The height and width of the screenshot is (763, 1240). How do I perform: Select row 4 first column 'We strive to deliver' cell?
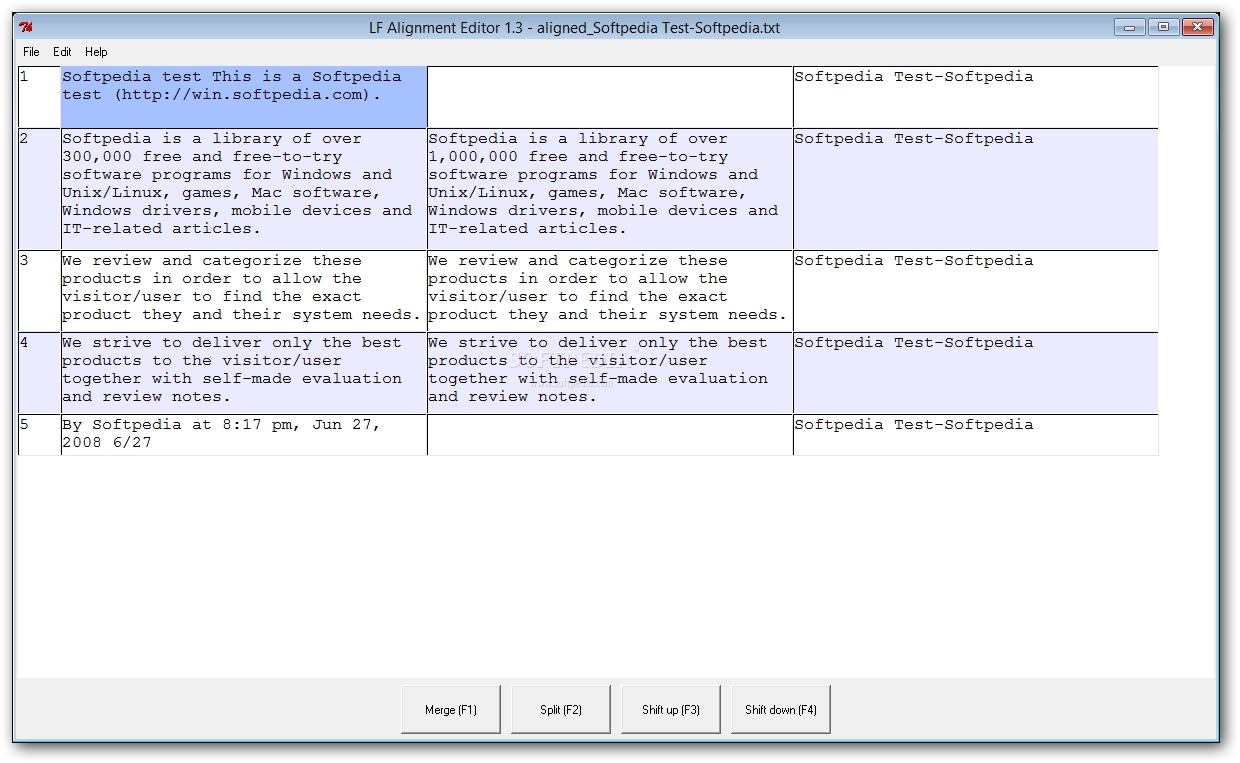tap(244, 373)
